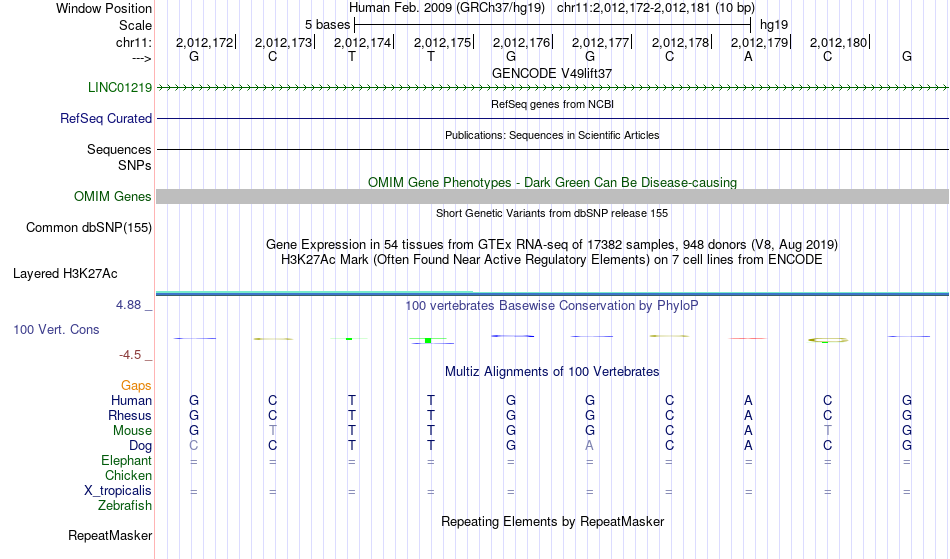Click the 2,012,172 position label in ruler
Screen dimensions: 950x559
[205, 42]
